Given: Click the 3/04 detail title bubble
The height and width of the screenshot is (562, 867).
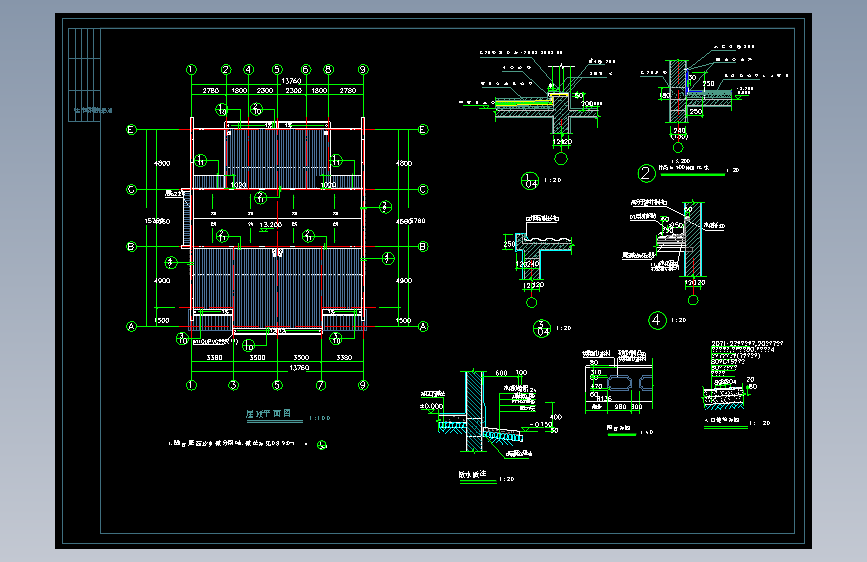Looking at the screenshot, I should (542, 329).
